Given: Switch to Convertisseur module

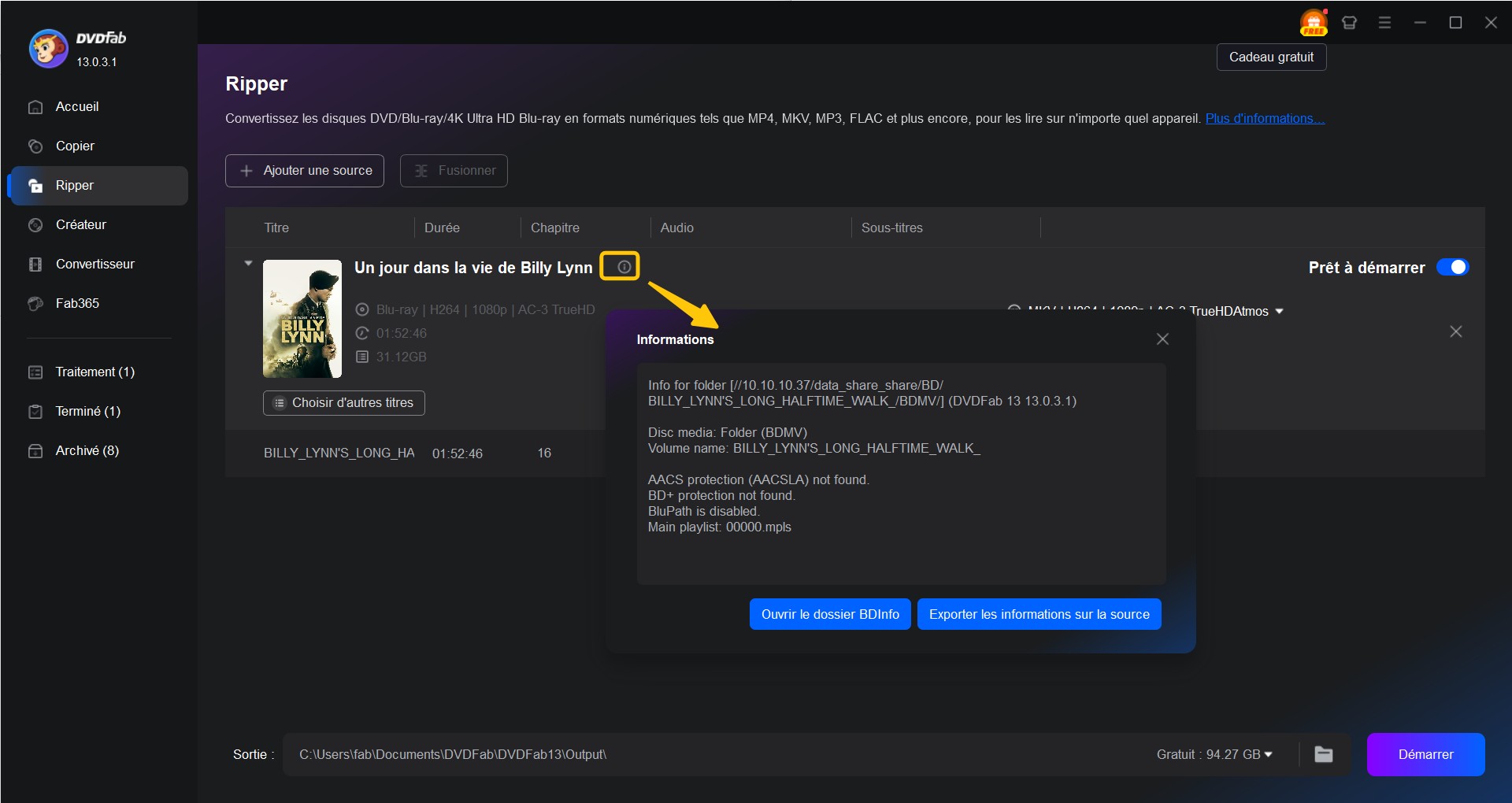Looking at the screenshot, I should pos(98,264).
